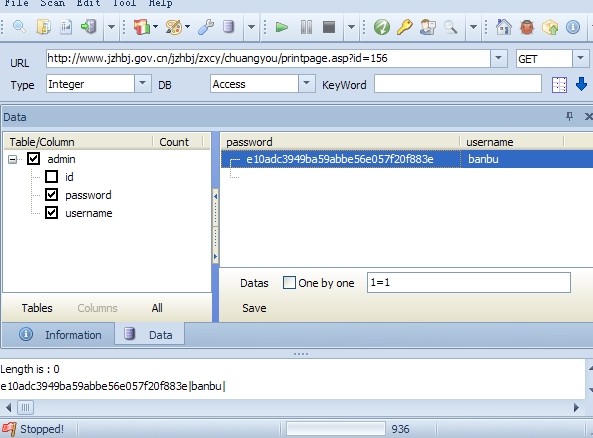The width and height of the screenshot is (593, 438).
Task: Toggle the admin table checkbox
Action: [33, 158]
